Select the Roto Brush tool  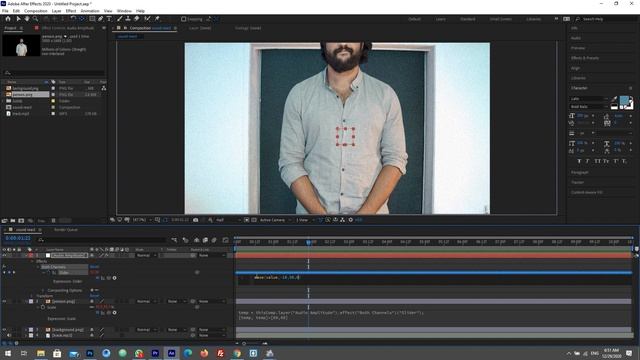pyautogui.click(x=147, y=19)
